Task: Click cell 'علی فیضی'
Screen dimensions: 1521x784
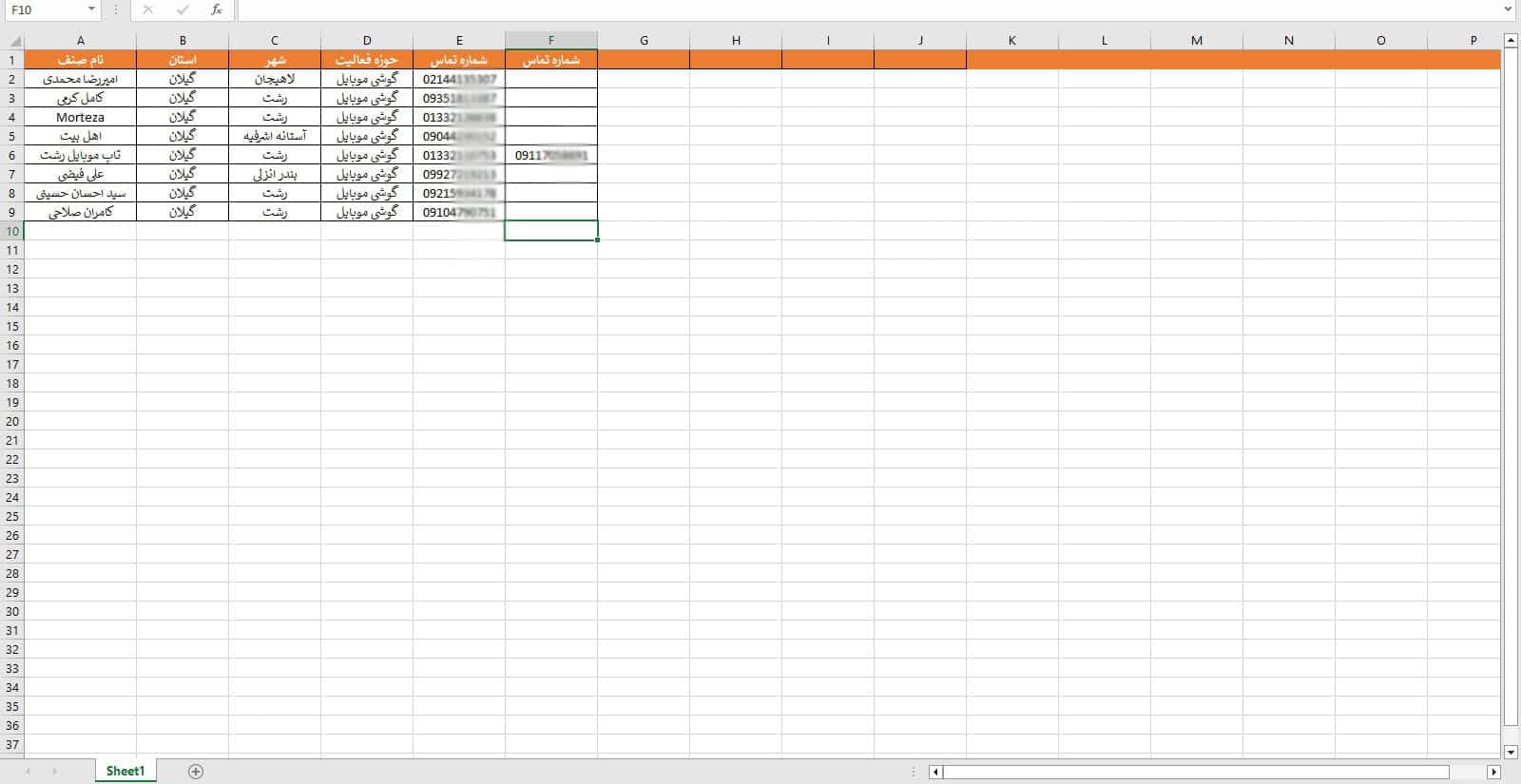Action: (x=81, y=174)
